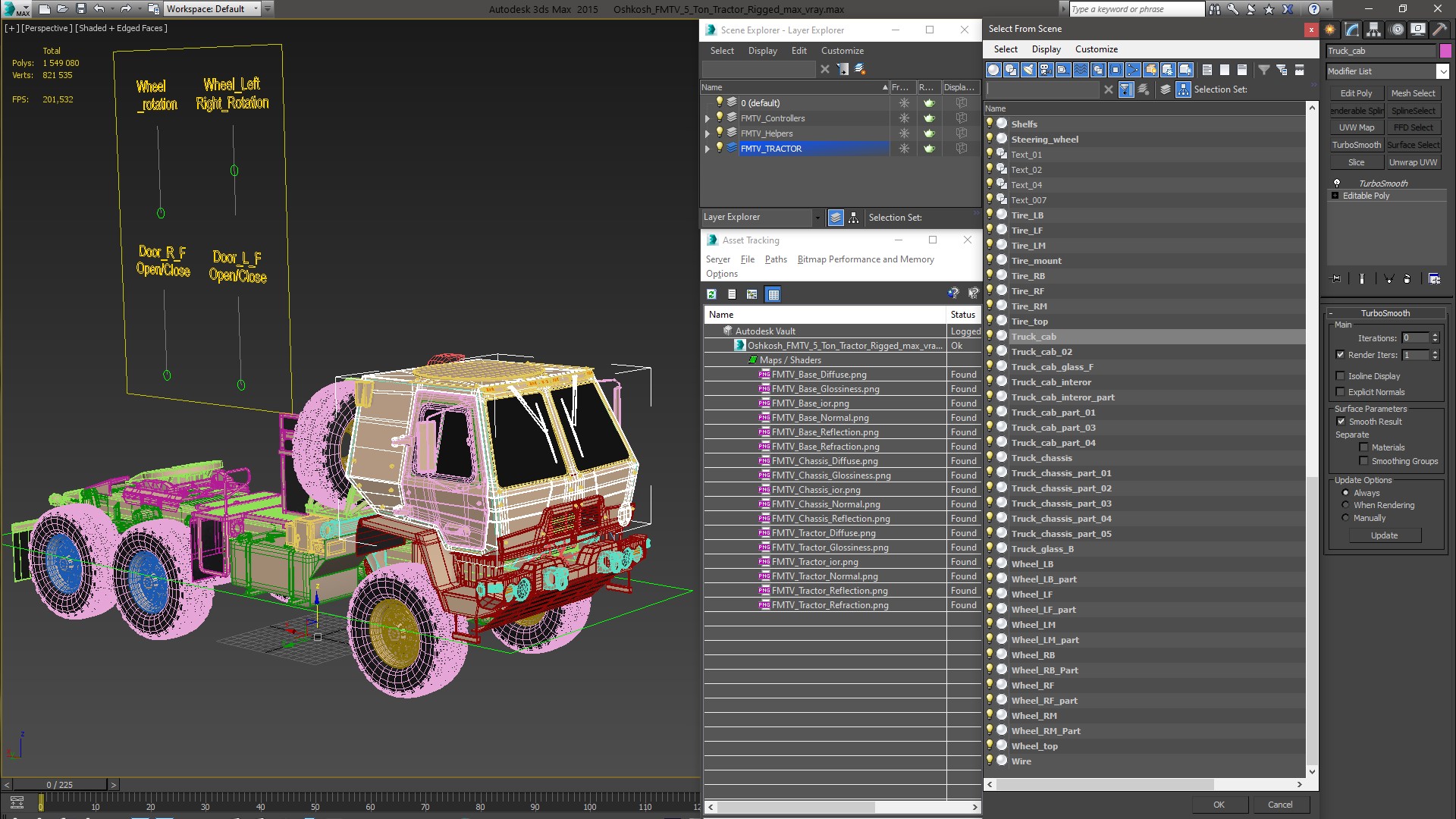Check the Explicit Normals option
Viewport: 1456px width, 819px height.
(1340, 392)
